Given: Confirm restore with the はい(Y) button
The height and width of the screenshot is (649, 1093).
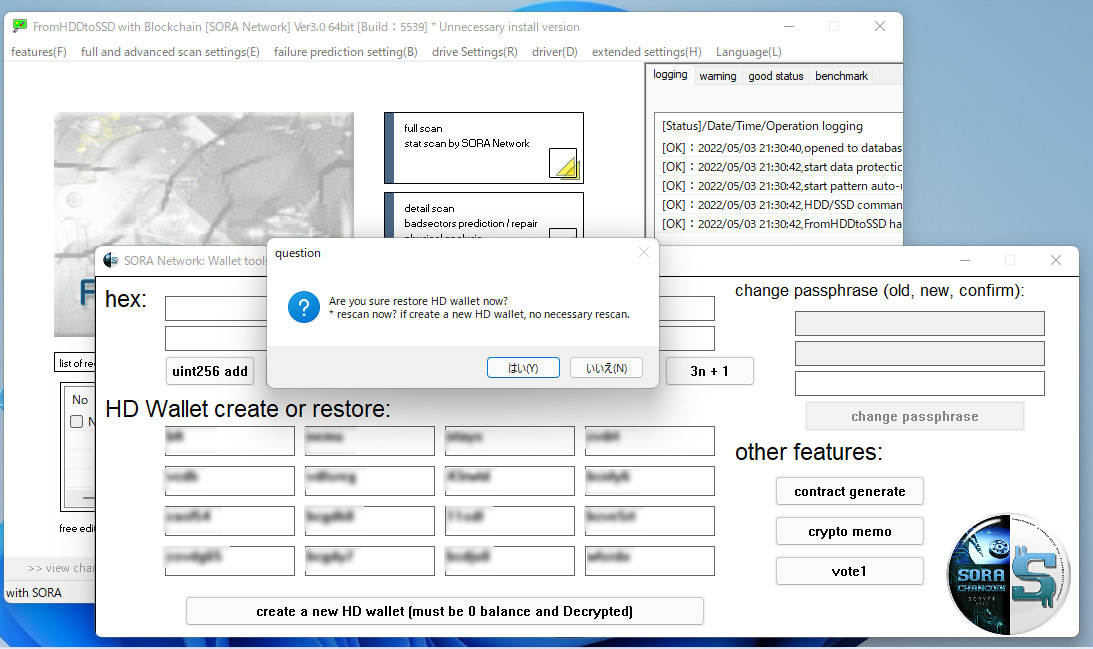Looking at the screenshot, I should 523,368.
